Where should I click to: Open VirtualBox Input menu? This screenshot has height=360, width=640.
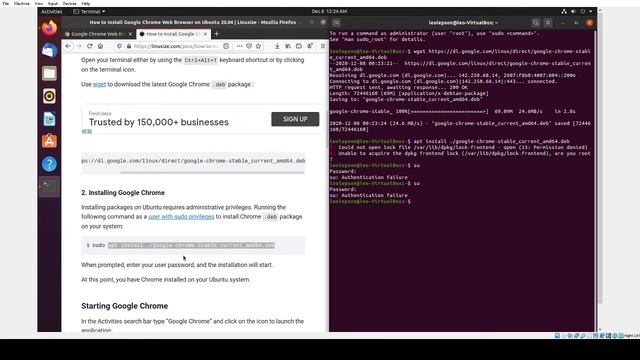(53, 3)
